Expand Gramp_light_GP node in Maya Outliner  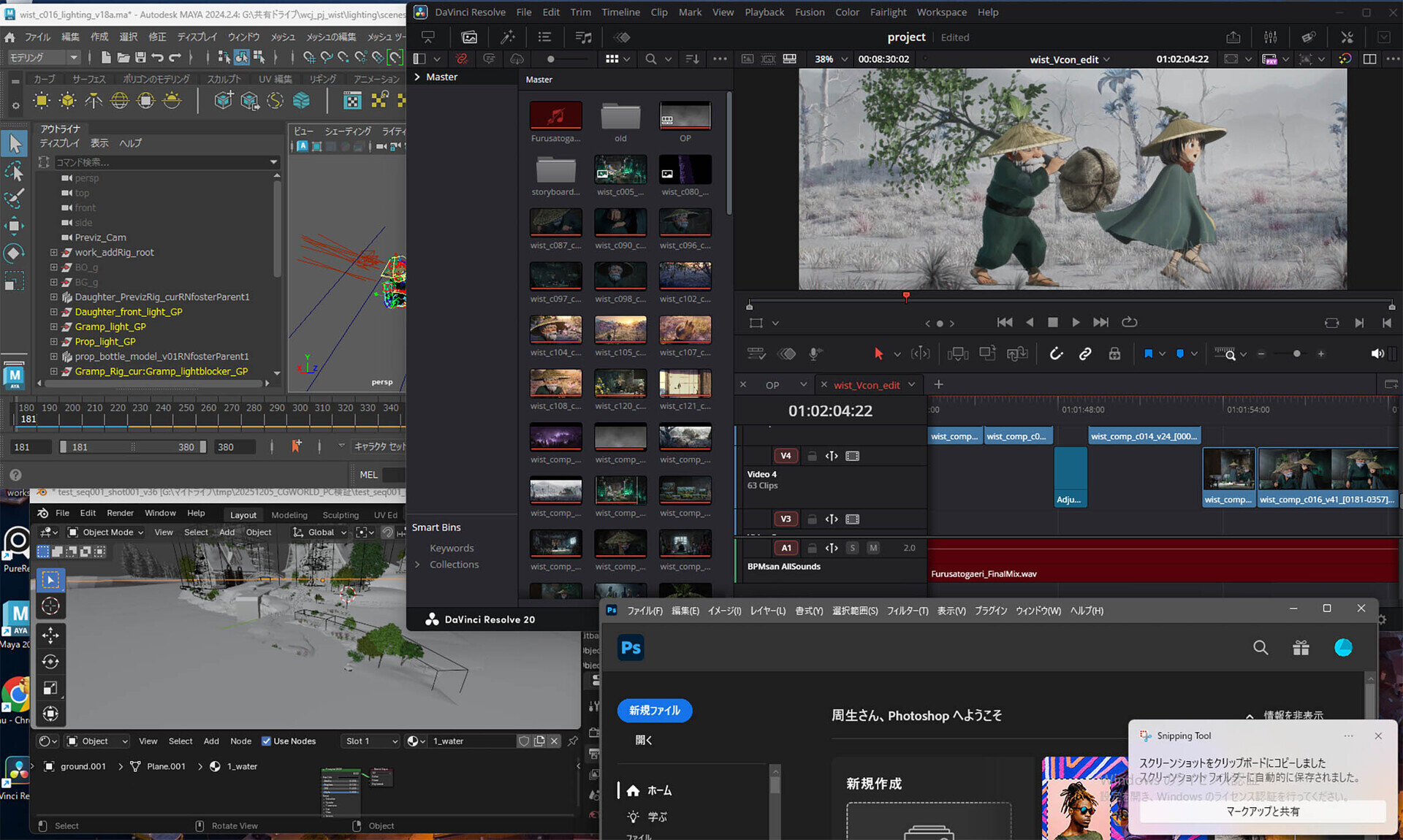tap(53, 327)
